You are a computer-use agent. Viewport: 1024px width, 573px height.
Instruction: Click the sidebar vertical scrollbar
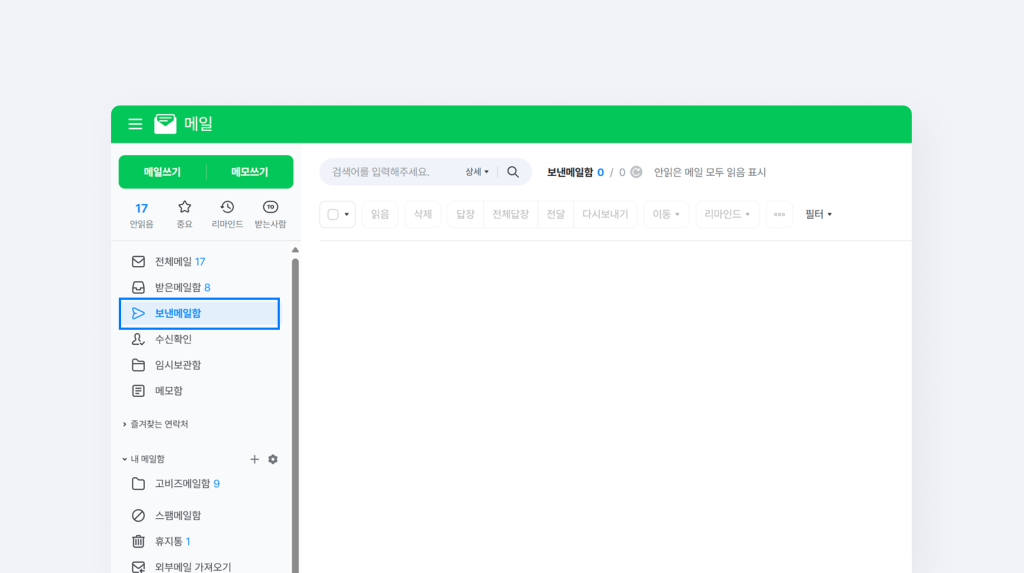pyautogui.click(x=295, y=416)
